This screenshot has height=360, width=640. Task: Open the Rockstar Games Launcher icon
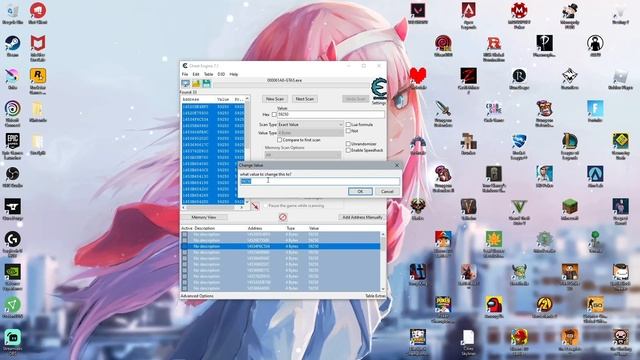pyautogui.click(x=38, y=76)
